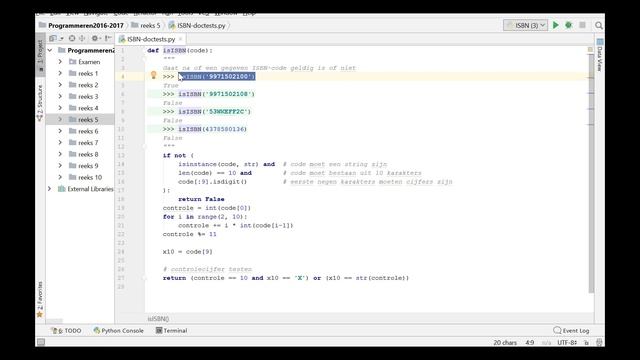Screen dimensions: 640x360
Task: Expand the reeks 3 folder arrow
Action: pos(60,96)
